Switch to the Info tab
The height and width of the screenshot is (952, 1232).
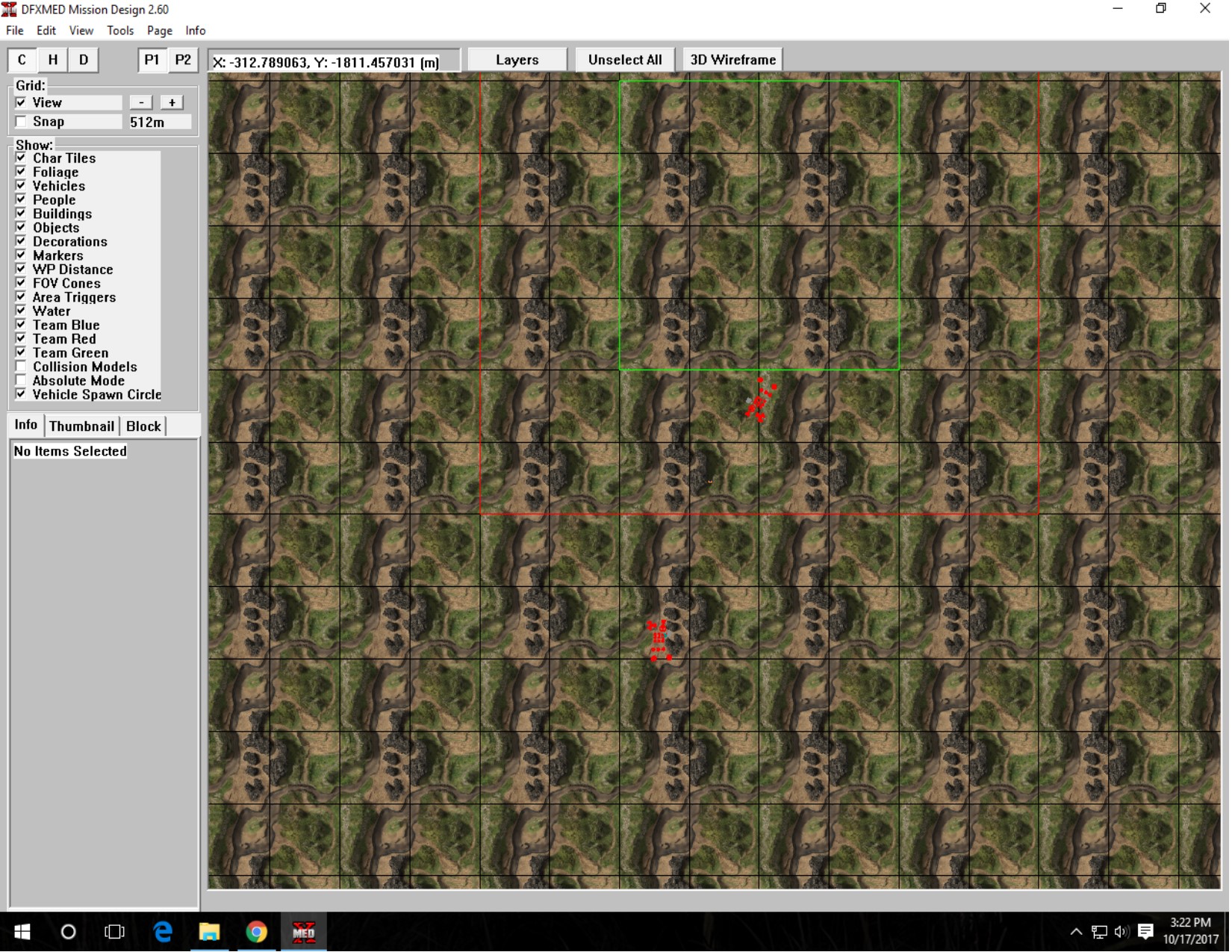point(25,425)
